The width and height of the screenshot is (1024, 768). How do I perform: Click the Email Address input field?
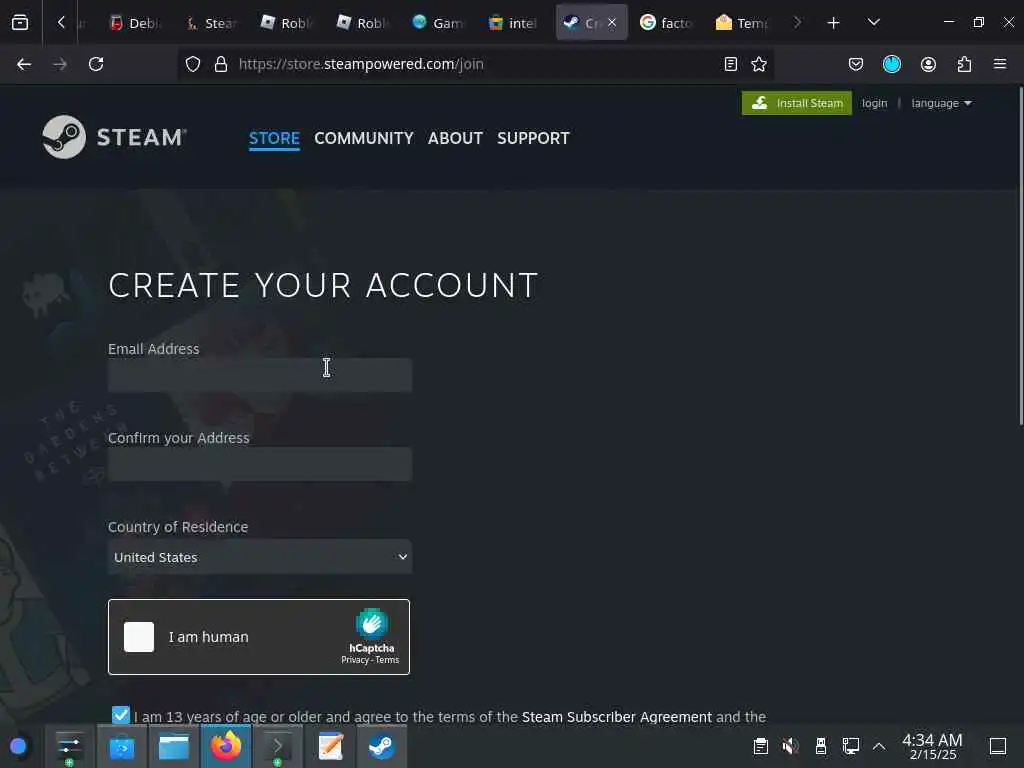260,375
